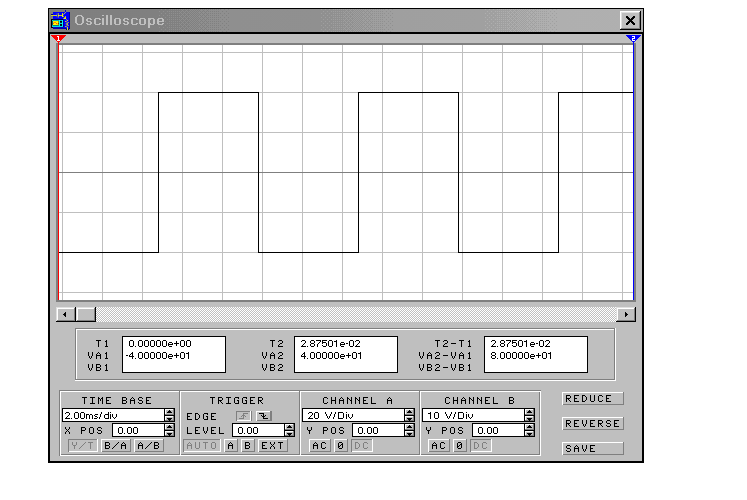Set Channel A coupling to AC
The height and width of the screenshot is (500, 747).
[320, 446]
